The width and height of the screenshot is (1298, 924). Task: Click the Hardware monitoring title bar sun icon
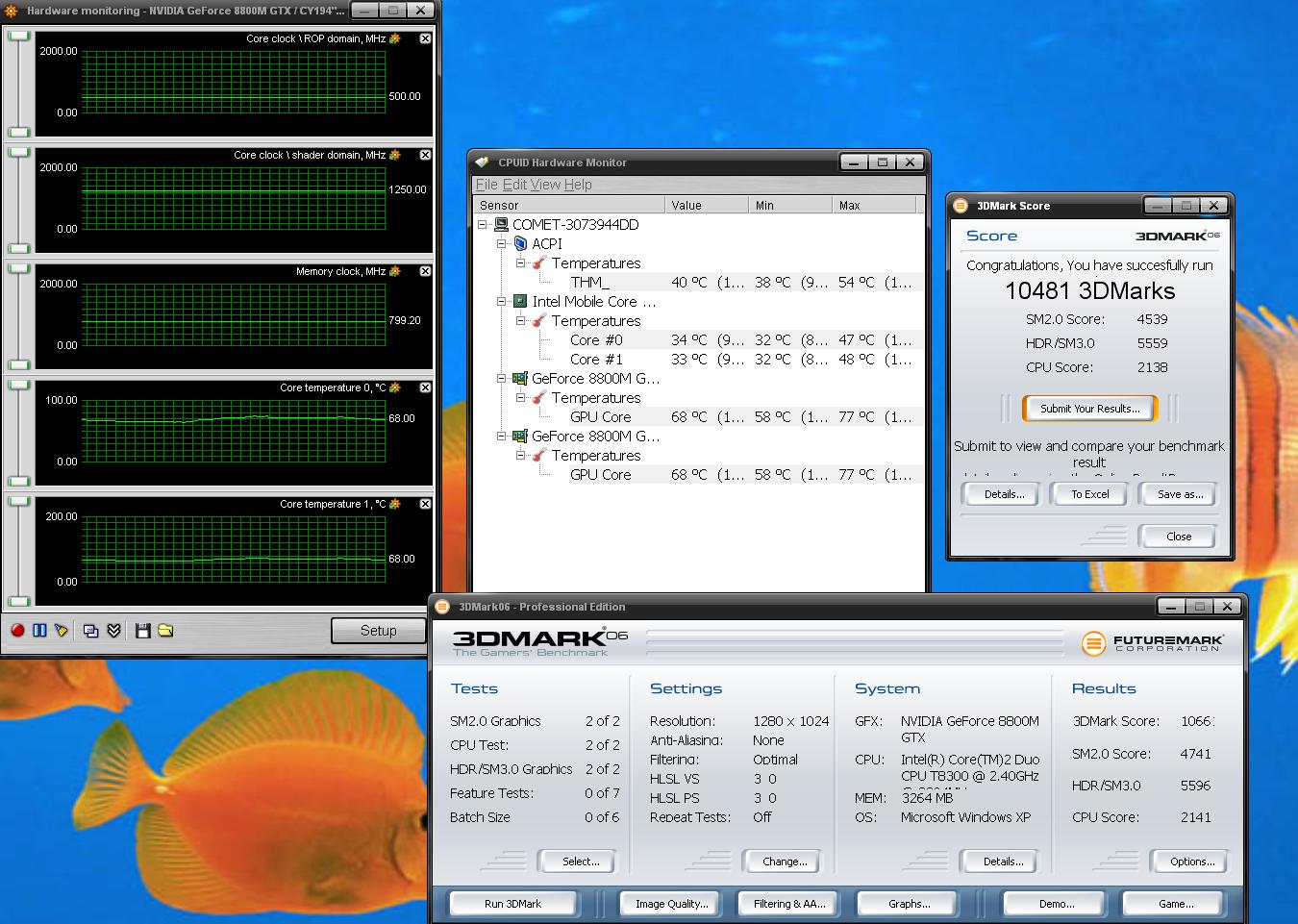12,11
